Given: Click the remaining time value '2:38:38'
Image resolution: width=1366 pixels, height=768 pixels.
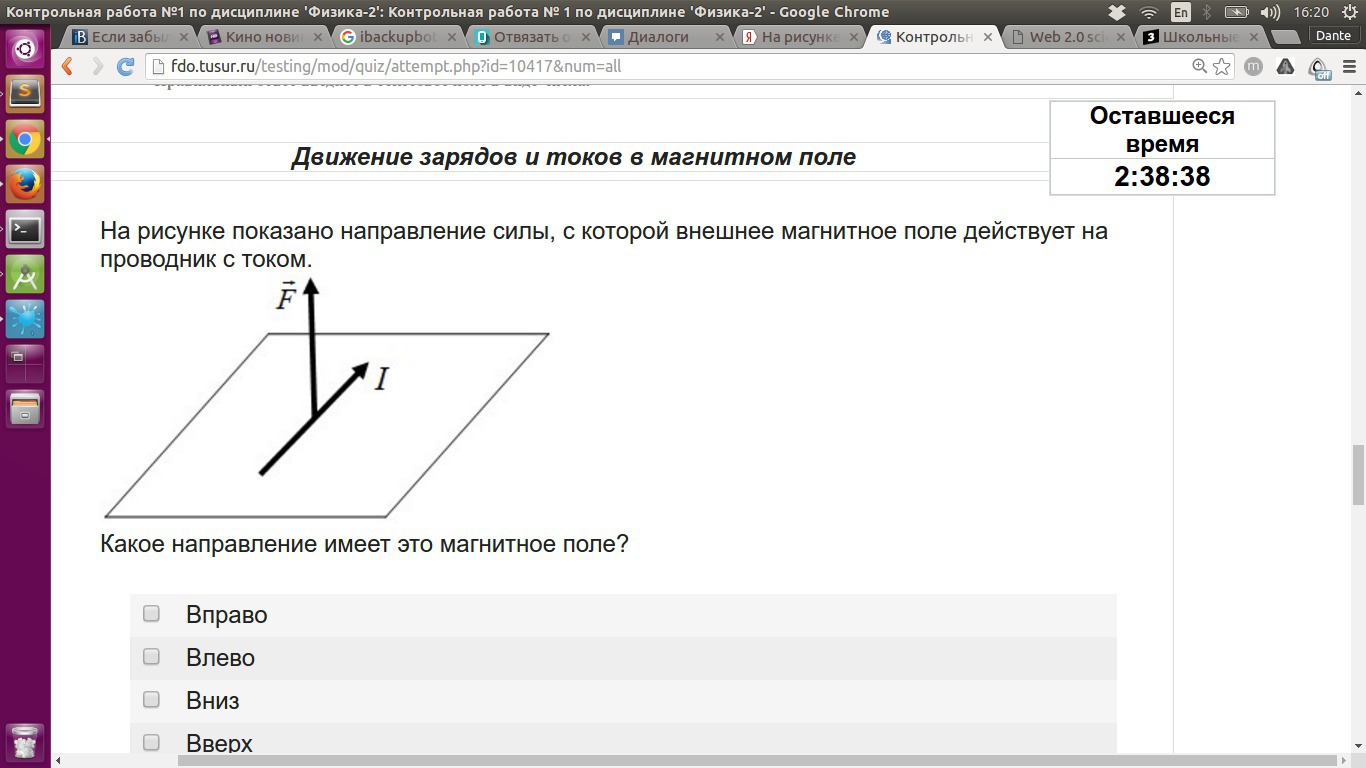Looking at the screenshot, I should (x=1162, y=177).
